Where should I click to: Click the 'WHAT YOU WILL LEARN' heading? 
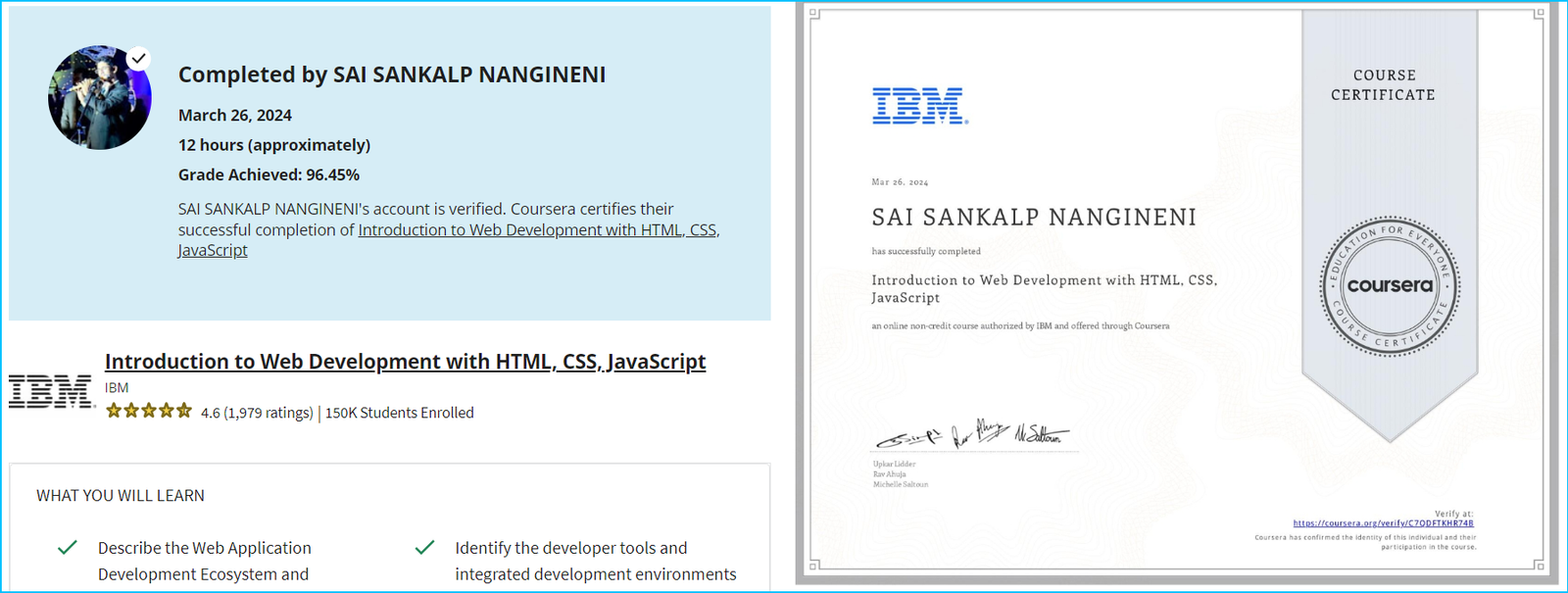[121, 496]
